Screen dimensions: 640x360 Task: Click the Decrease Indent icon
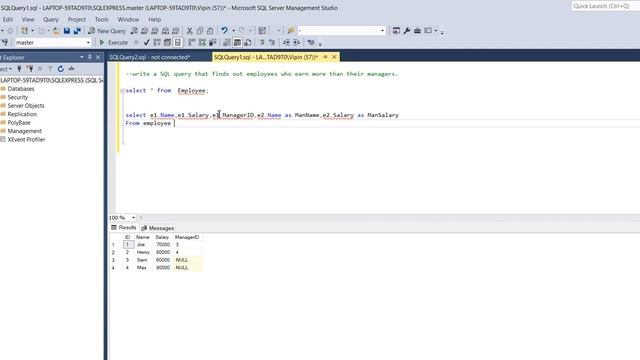coord(286,42)
